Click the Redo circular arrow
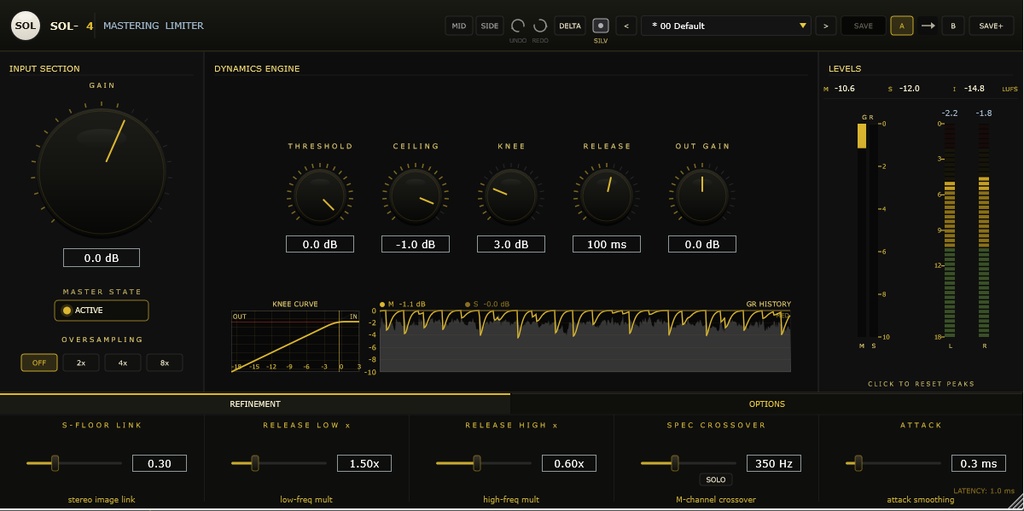 click(540, 26)
